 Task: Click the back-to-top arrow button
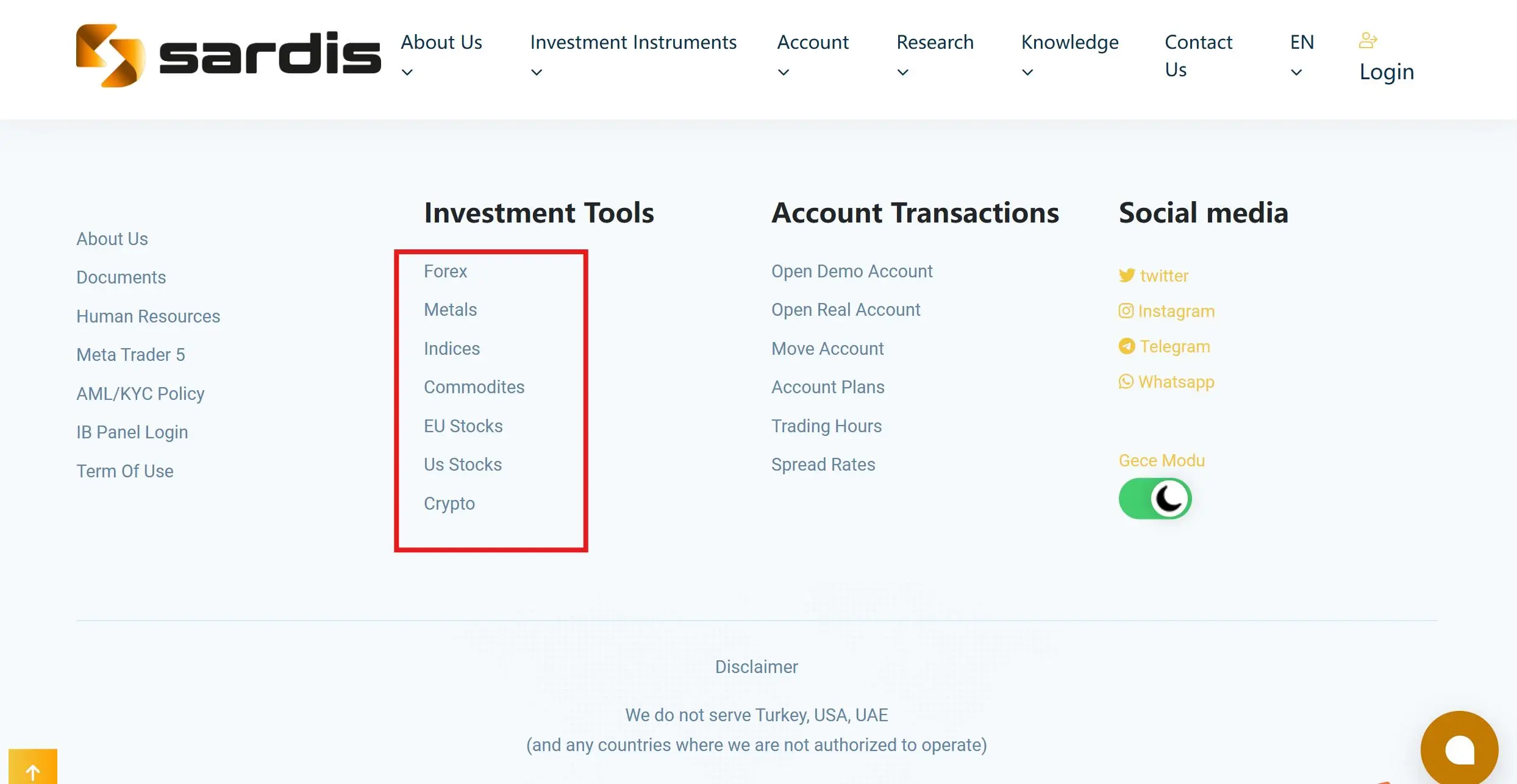[x=33, y=767]
